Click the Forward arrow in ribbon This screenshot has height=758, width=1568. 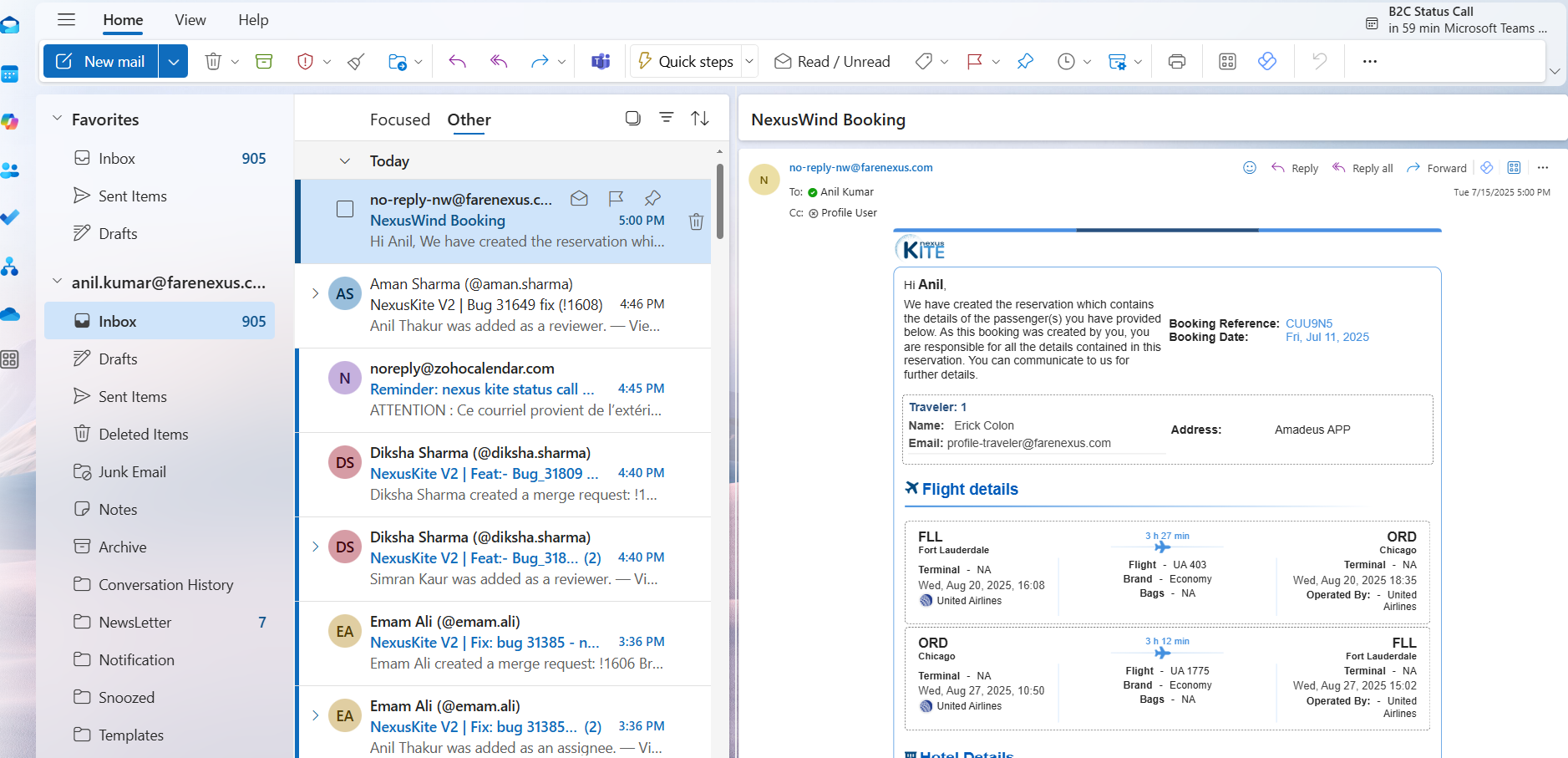click(540, 61)
